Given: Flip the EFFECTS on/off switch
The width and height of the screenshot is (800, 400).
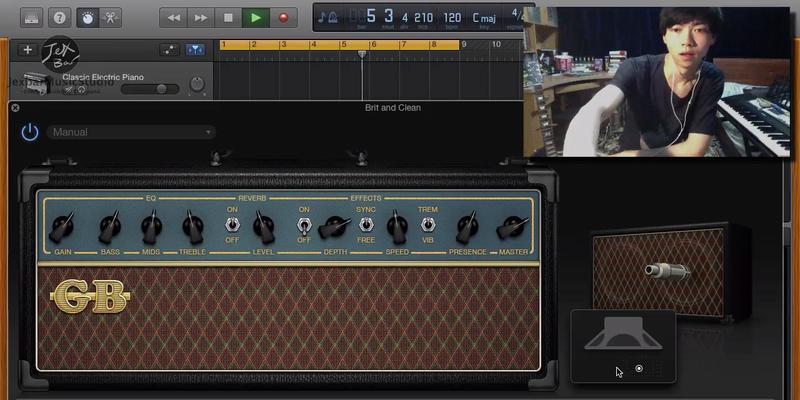Looking at the screenshot, I should tap(304, 225).
